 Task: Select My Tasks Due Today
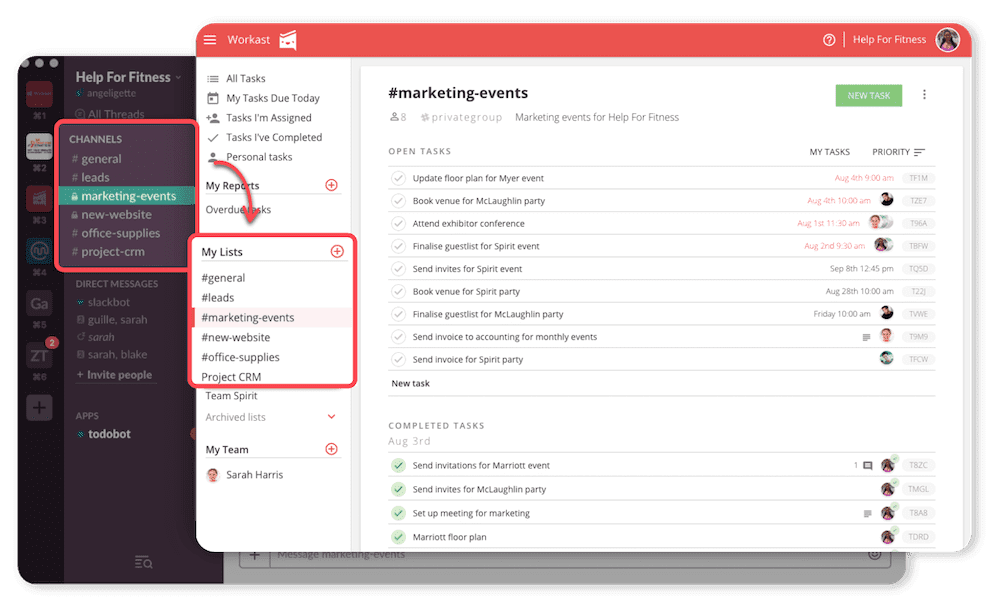(273, 98)
